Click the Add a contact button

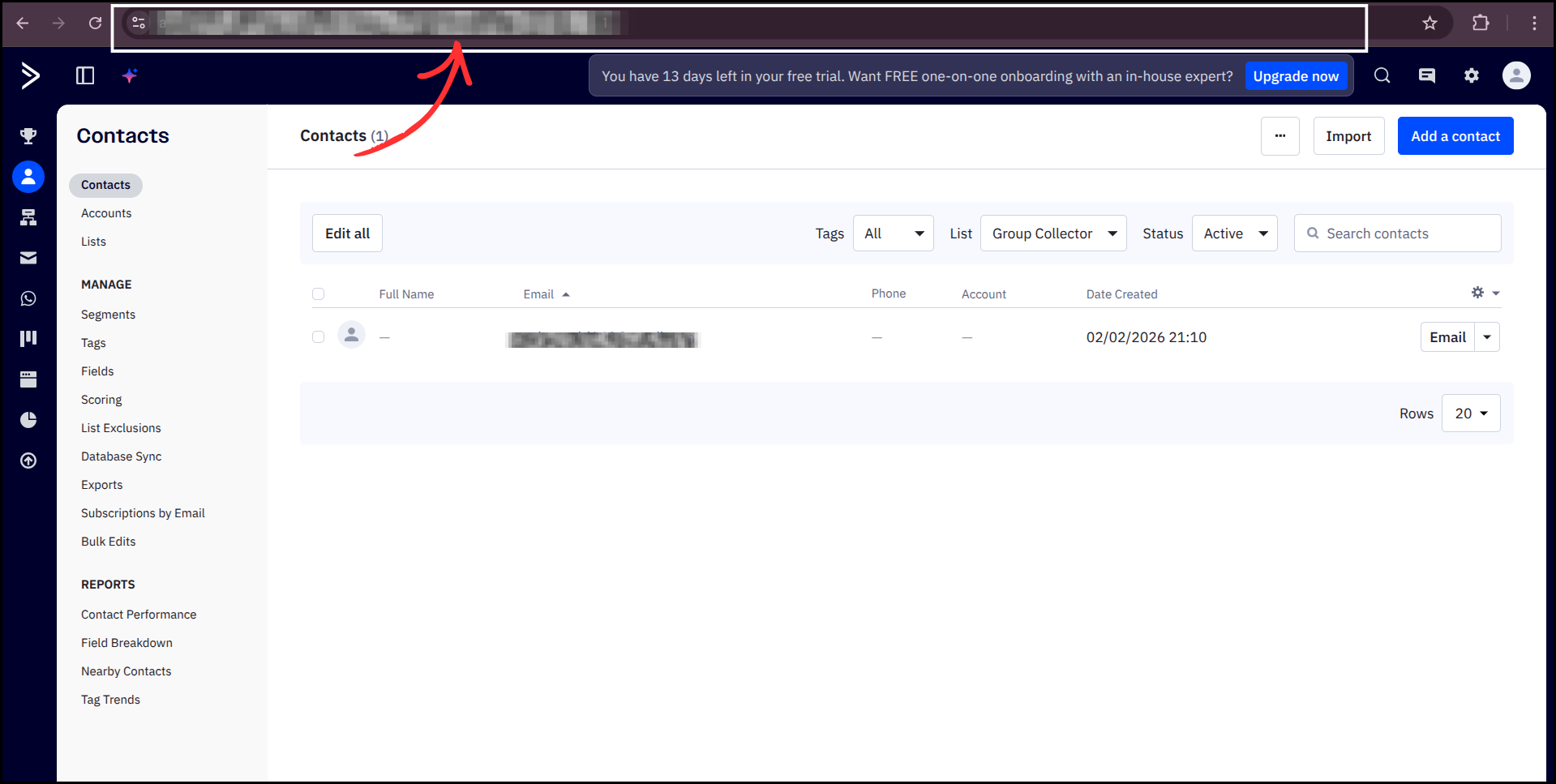tap(1455, 135)
